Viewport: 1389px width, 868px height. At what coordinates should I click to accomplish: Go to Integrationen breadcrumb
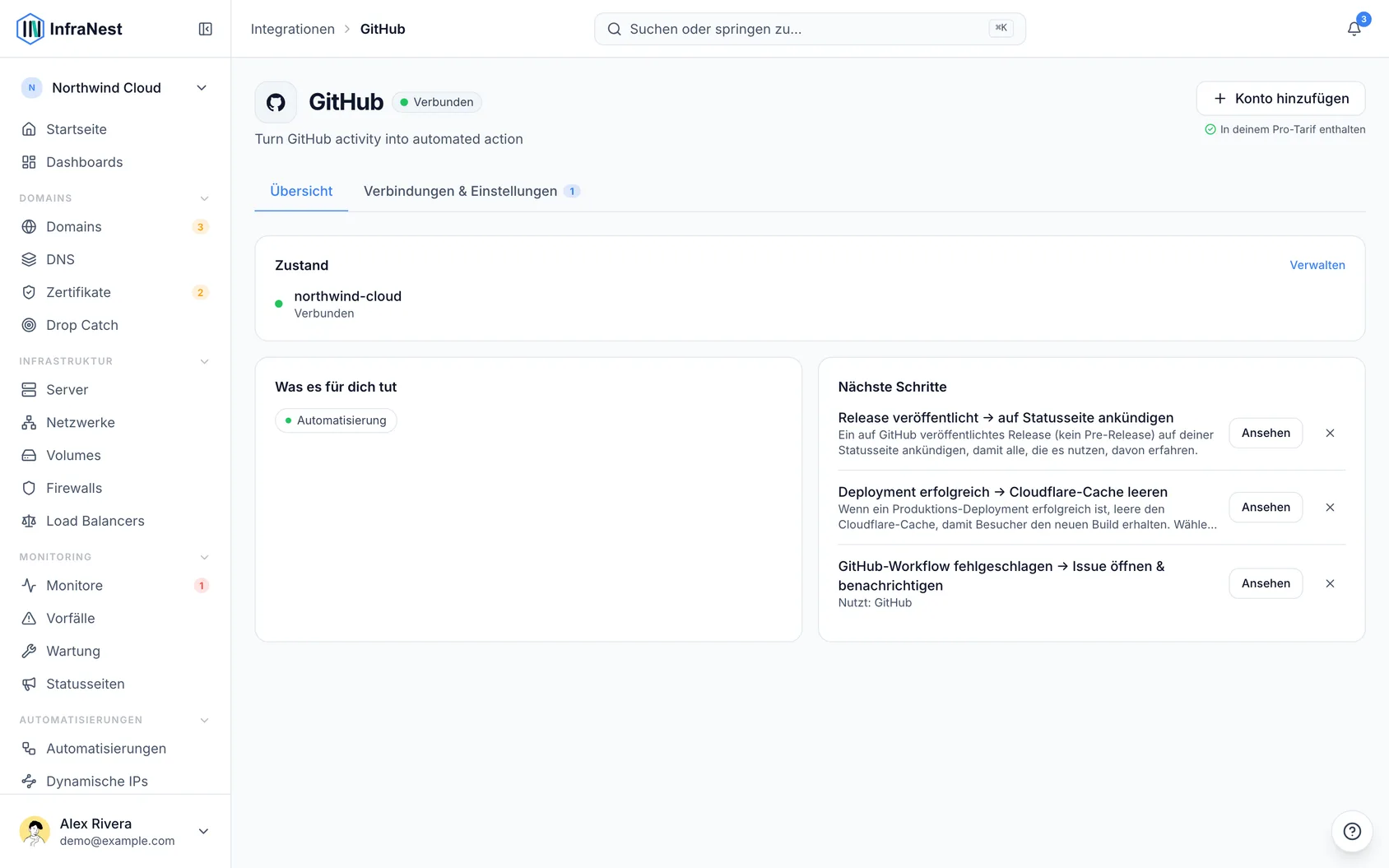[292, 29]
